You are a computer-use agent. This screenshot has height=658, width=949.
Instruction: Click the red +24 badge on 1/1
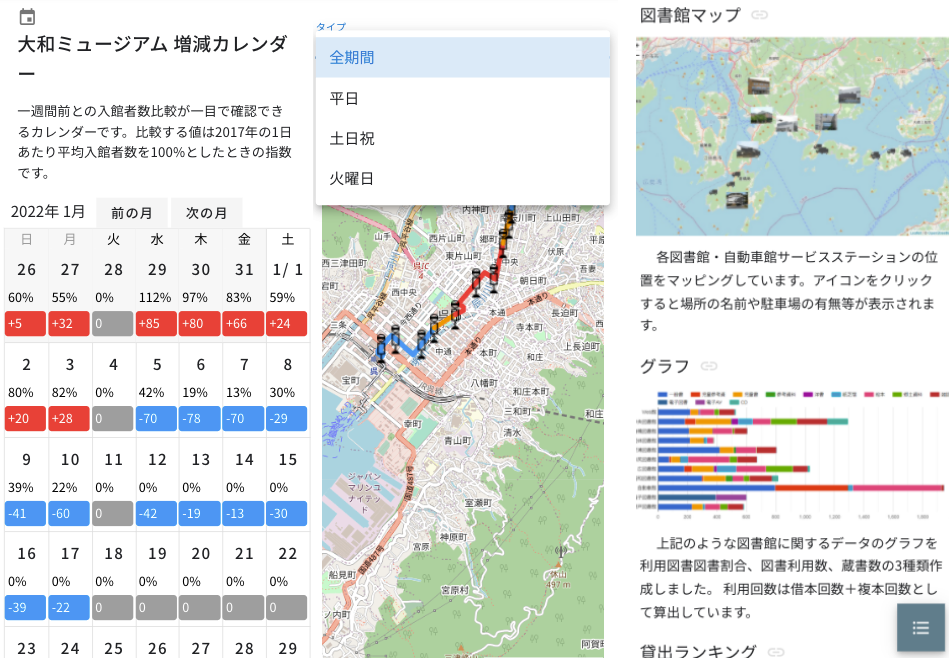click(x=287, y=324)
